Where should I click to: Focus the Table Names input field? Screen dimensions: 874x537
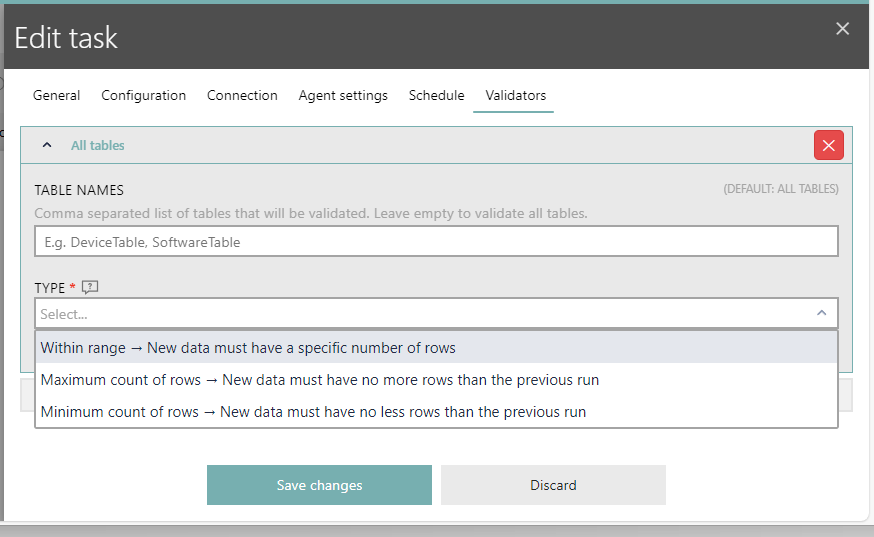tap(436, 241)
